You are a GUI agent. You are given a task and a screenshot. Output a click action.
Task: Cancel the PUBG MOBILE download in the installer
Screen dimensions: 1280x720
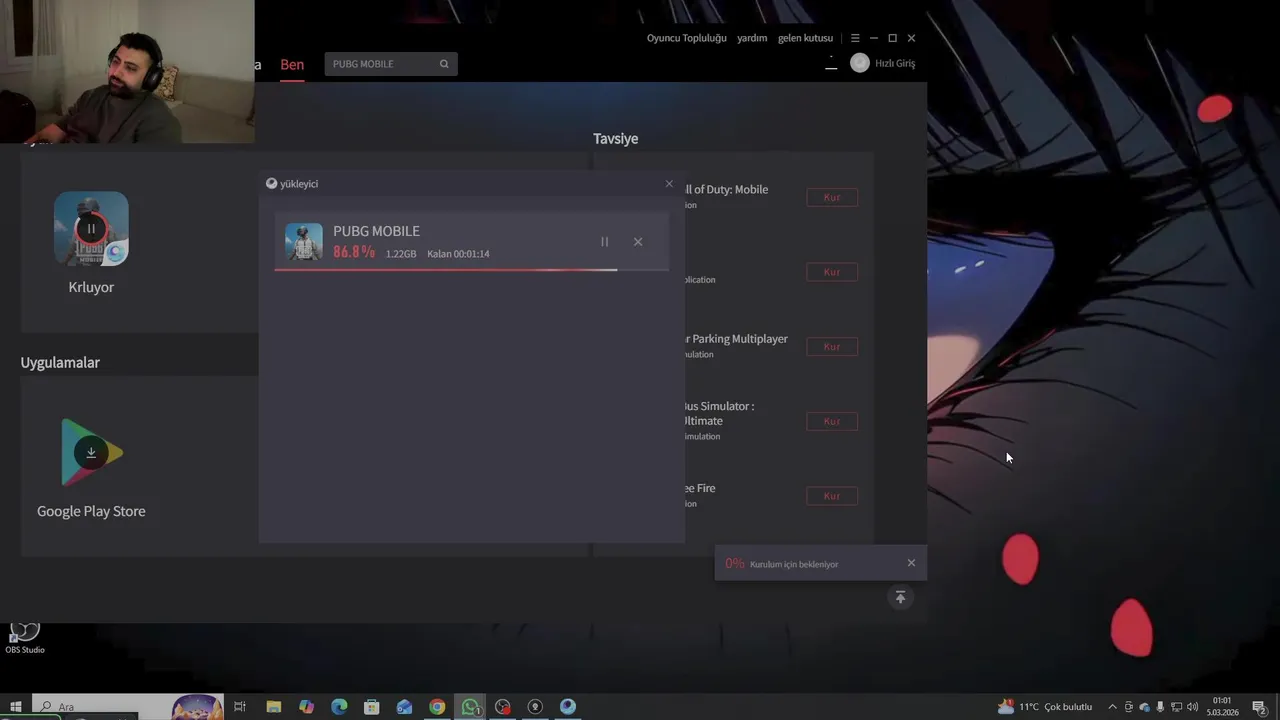point(638,242)
